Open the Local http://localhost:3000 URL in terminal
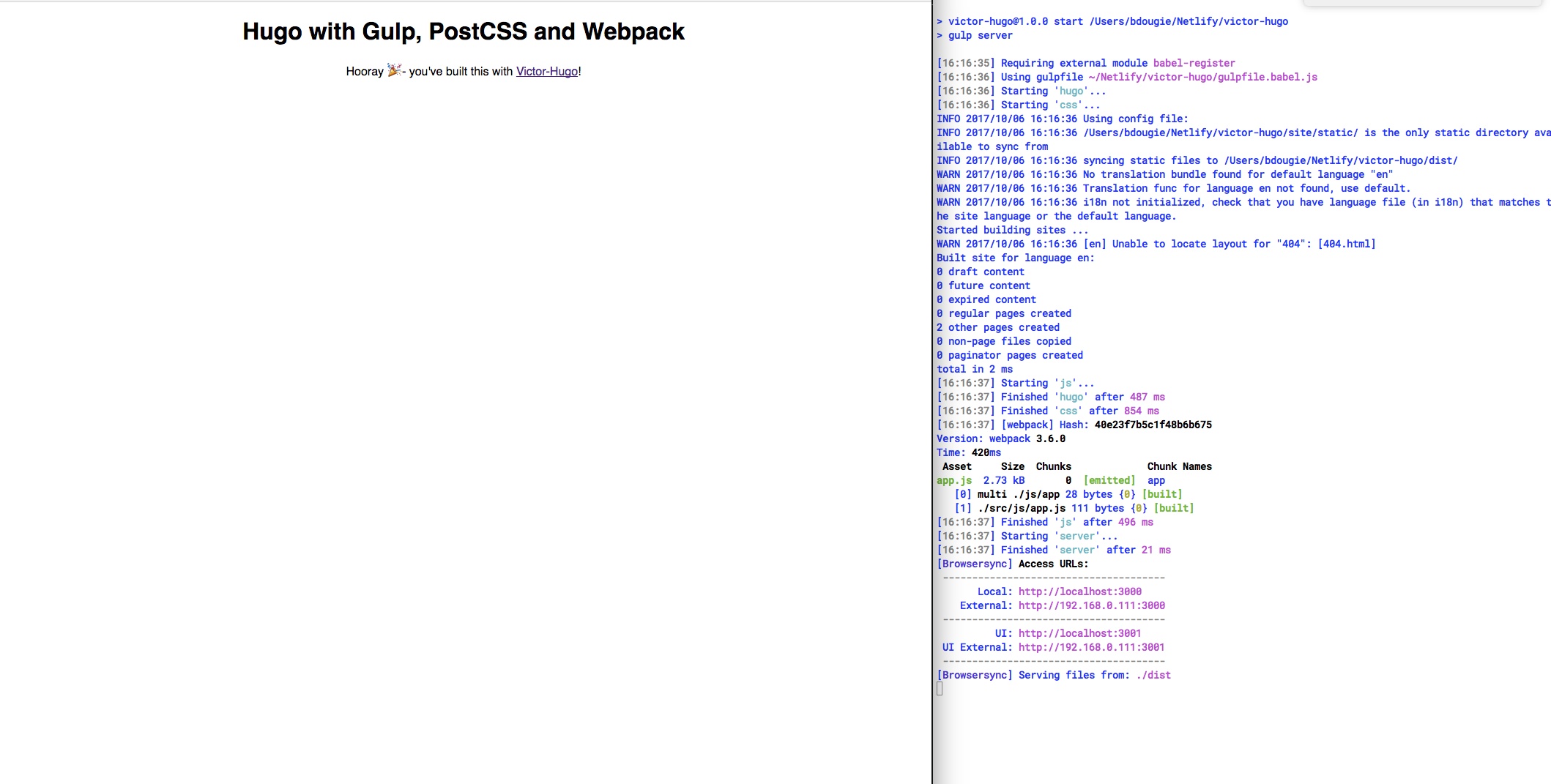Viewport: 1551px width, 784px height. click(x=1080, y=591)
